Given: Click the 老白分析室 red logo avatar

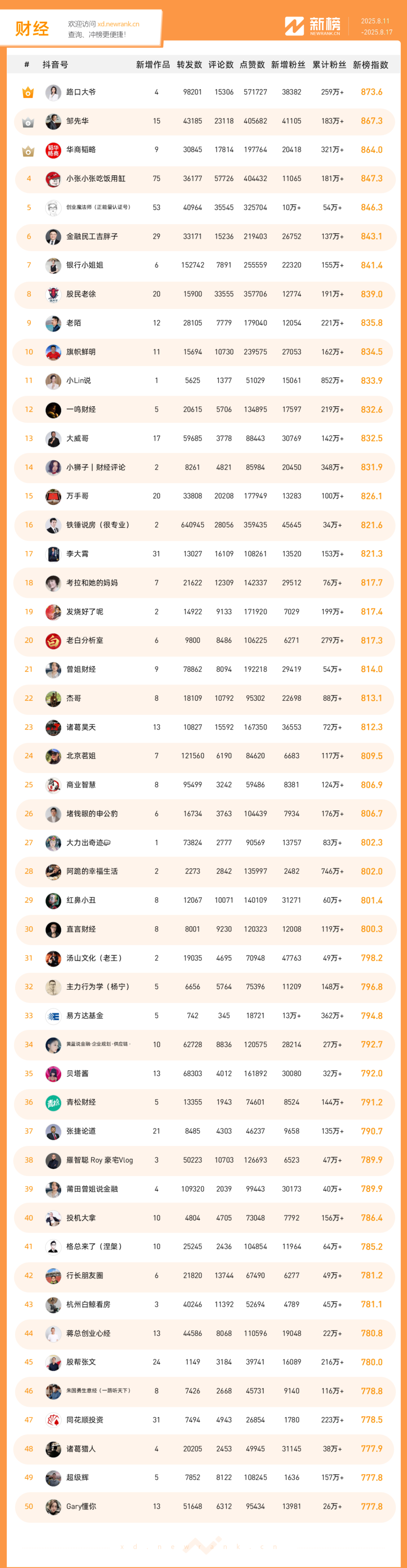Looking at the screenshot, I should click(54, 640).
